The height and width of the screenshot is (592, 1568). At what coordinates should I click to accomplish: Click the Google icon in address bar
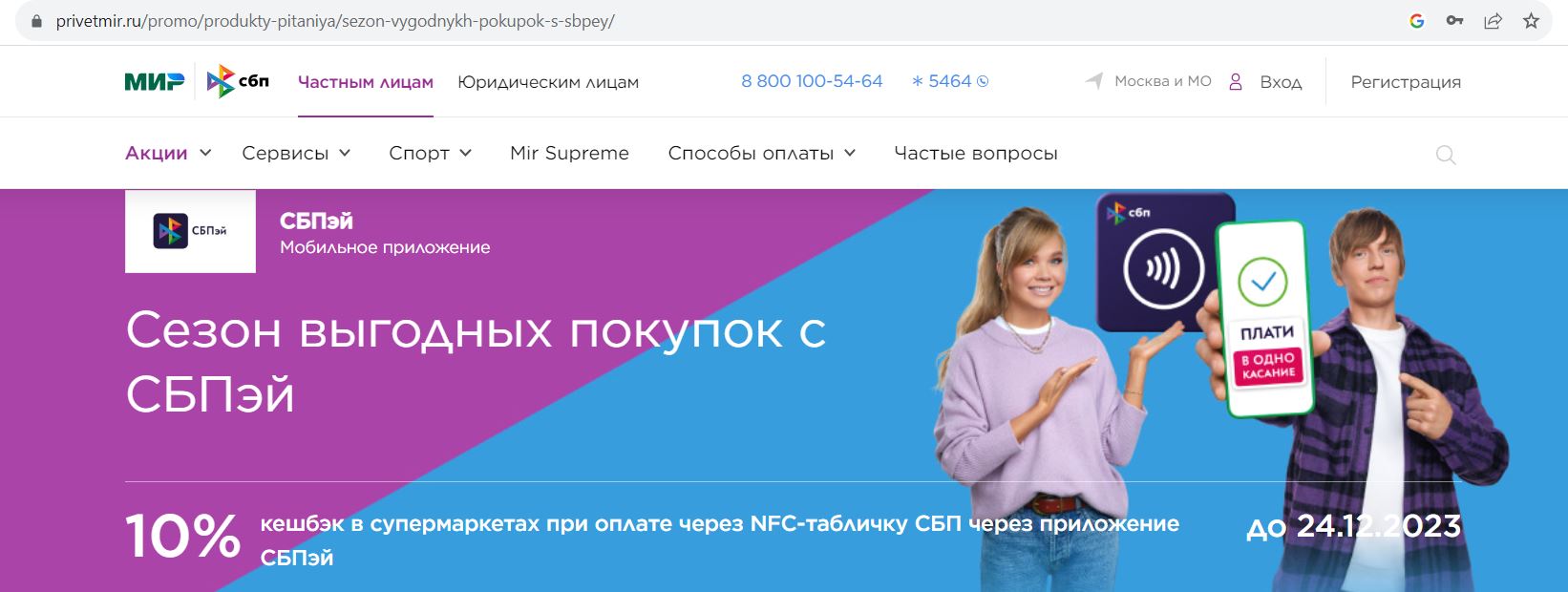pyautogui.click(x=1417, y=20)
